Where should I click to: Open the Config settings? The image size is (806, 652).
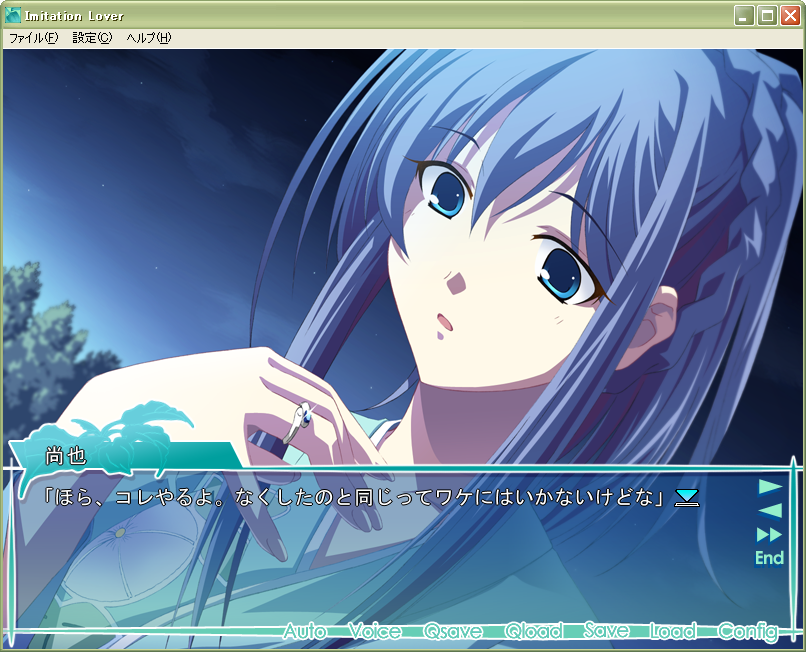click(x=747, y=631)
